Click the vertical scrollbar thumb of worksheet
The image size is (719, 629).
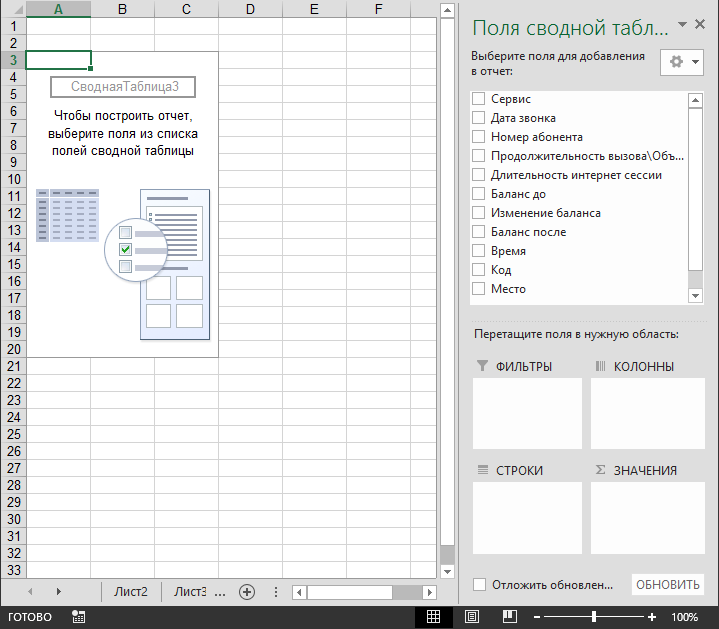[x=447, y=281]
